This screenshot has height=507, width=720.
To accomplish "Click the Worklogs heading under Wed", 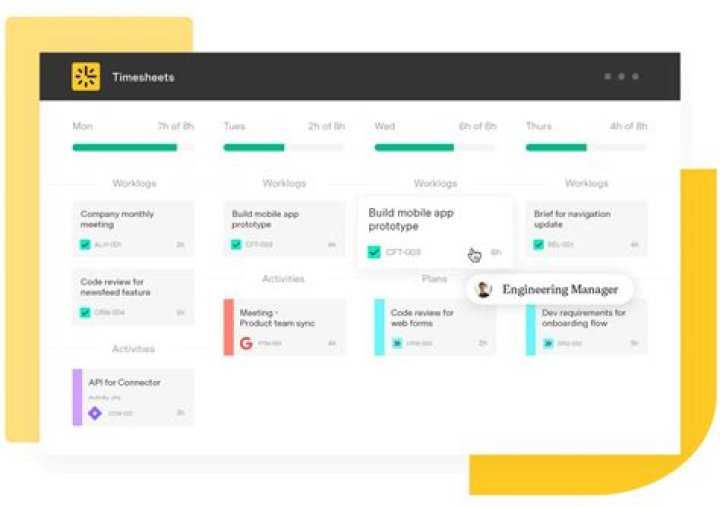I will point(435,183).
